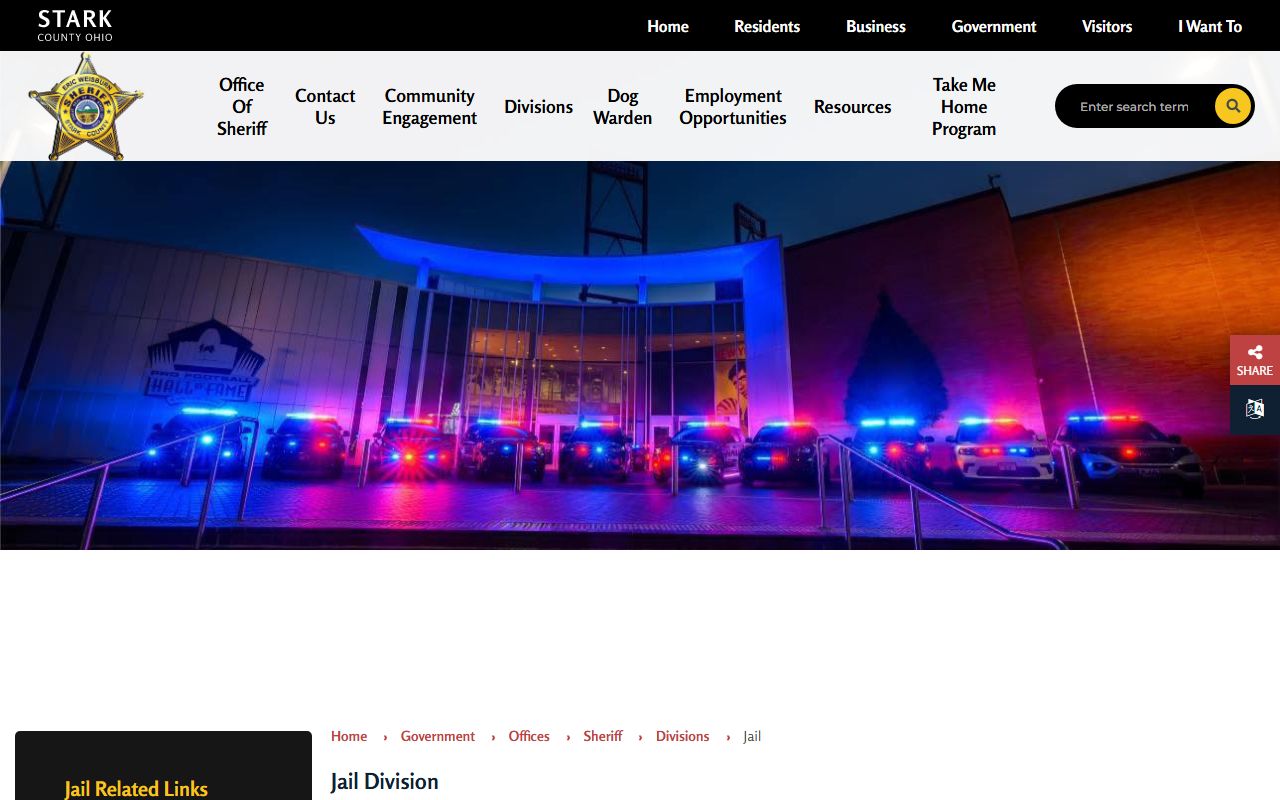Click the Offices breadcrumb link
Viewport: 1280px width, 800px height.
tap(529, 736)
